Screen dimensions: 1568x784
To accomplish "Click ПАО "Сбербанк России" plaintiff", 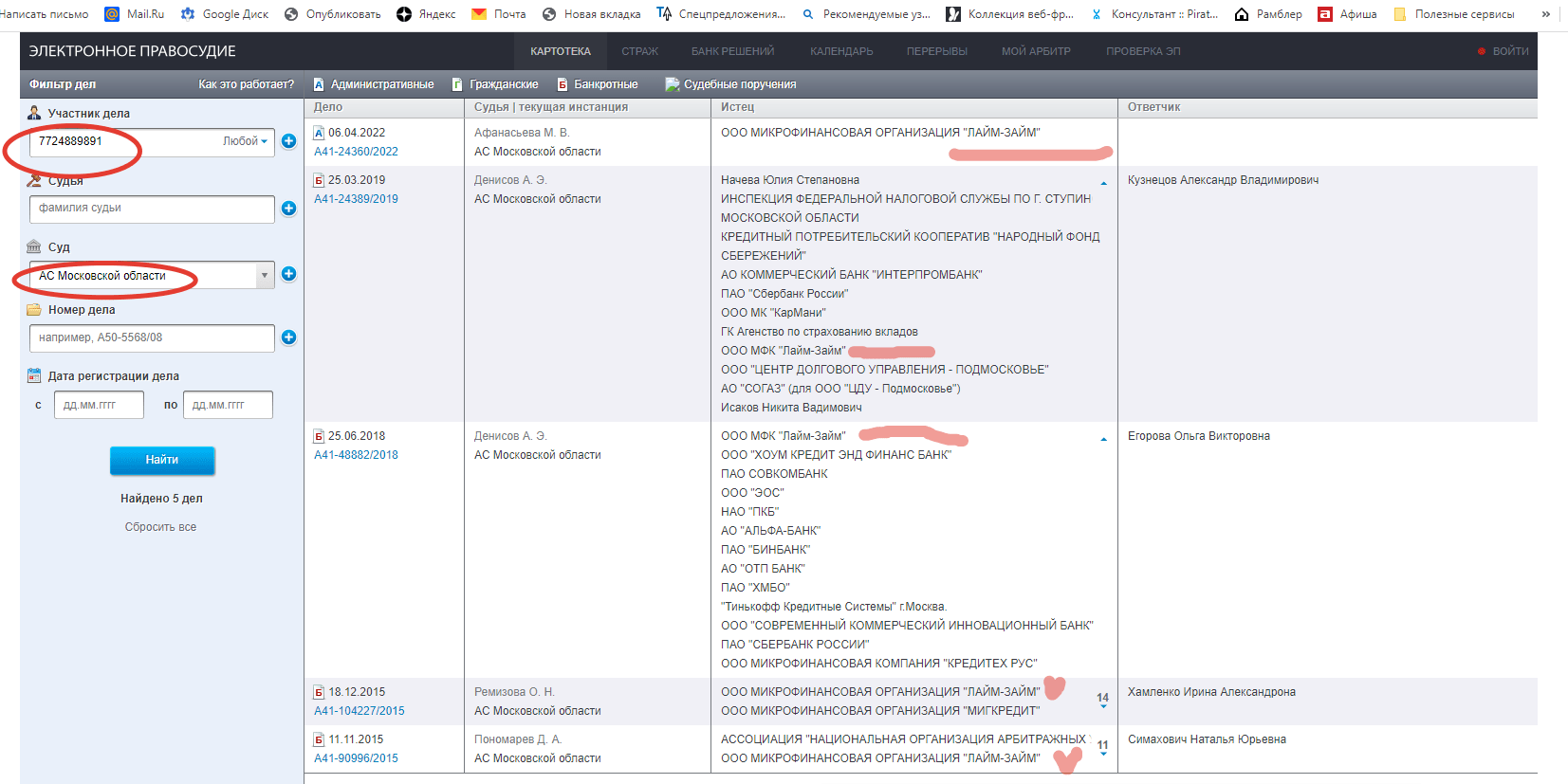I will click(784, 294).
